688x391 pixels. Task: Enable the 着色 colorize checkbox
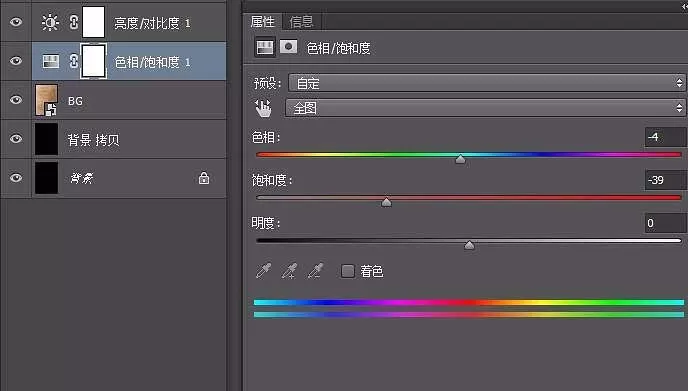click(348, 271)
